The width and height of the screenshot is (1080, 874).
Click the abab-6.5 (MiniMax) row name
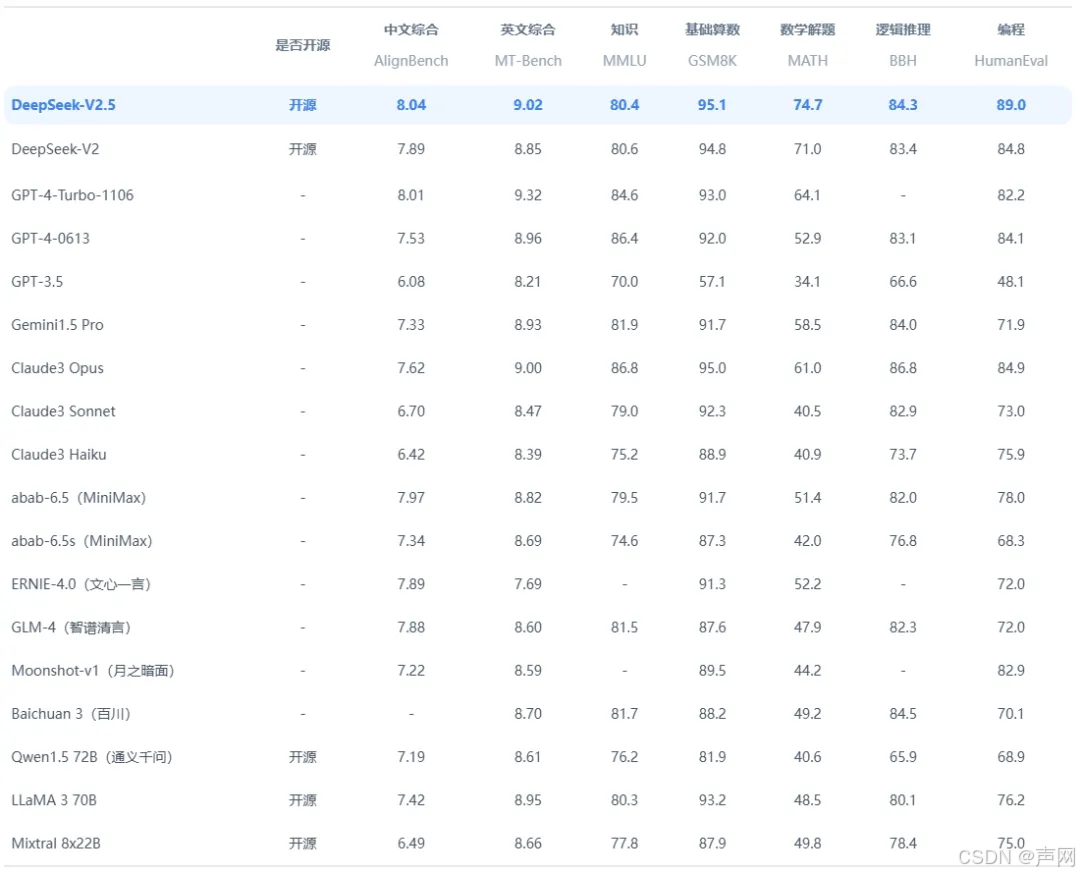(79, 498)
